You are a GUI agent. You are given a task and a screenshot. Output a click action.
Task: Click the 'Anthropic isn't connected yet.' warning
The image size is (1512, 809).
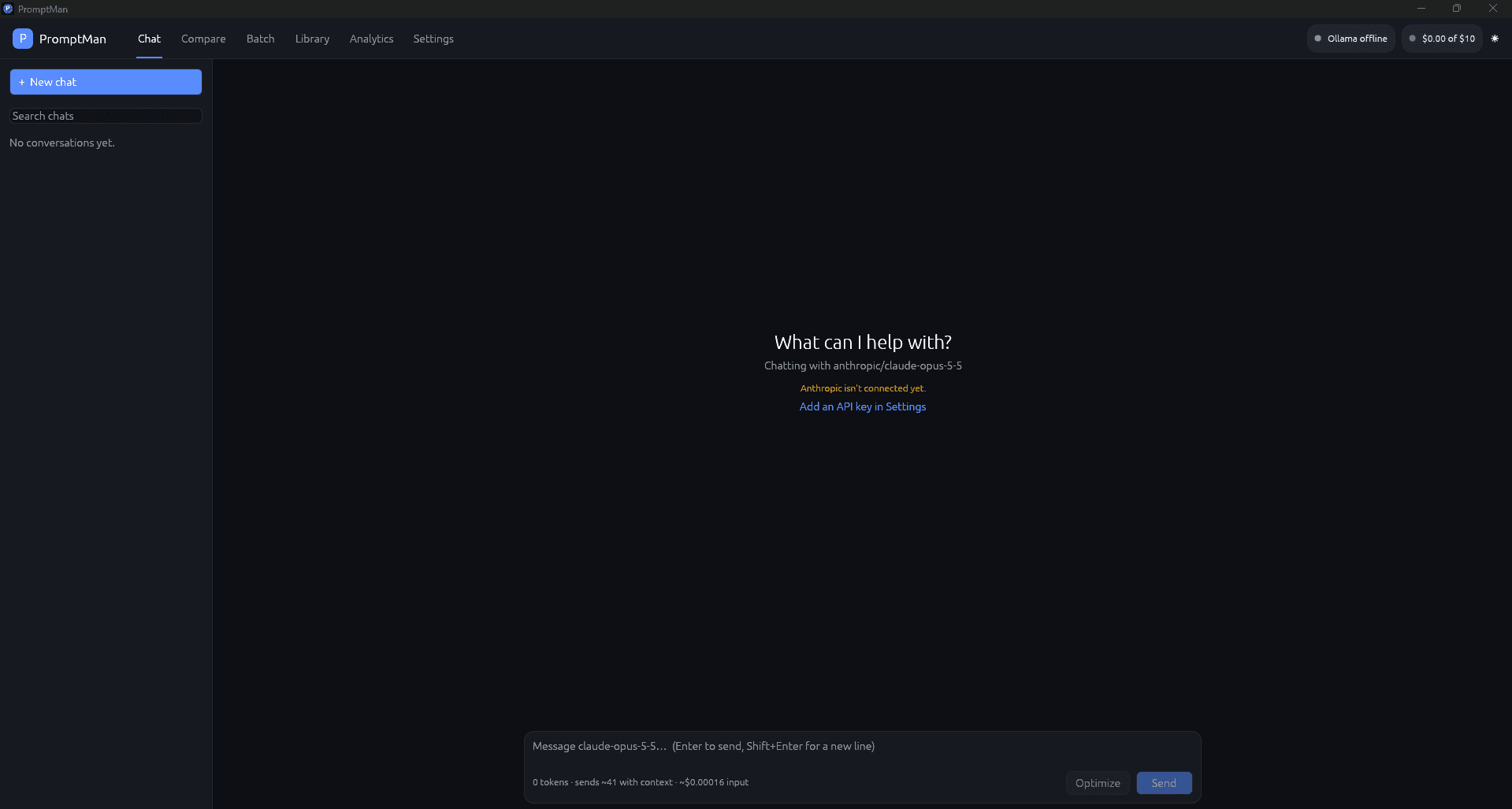pos(863,388)
